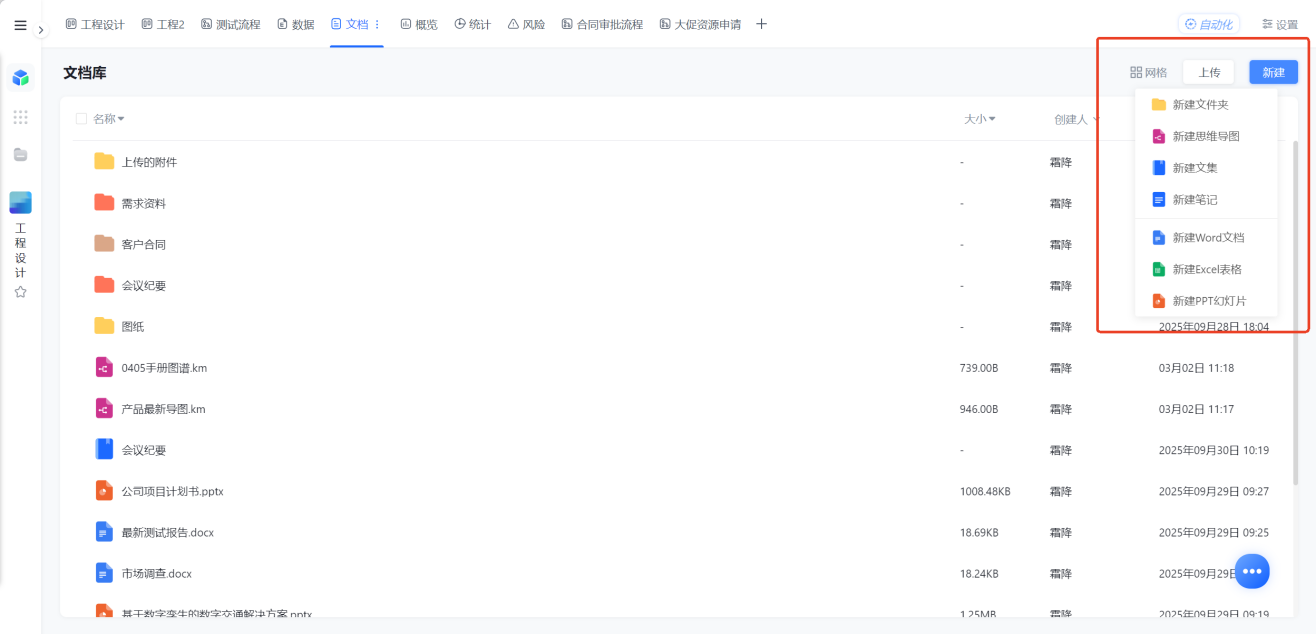Select 新建Excel表格 from menu

1206,269
